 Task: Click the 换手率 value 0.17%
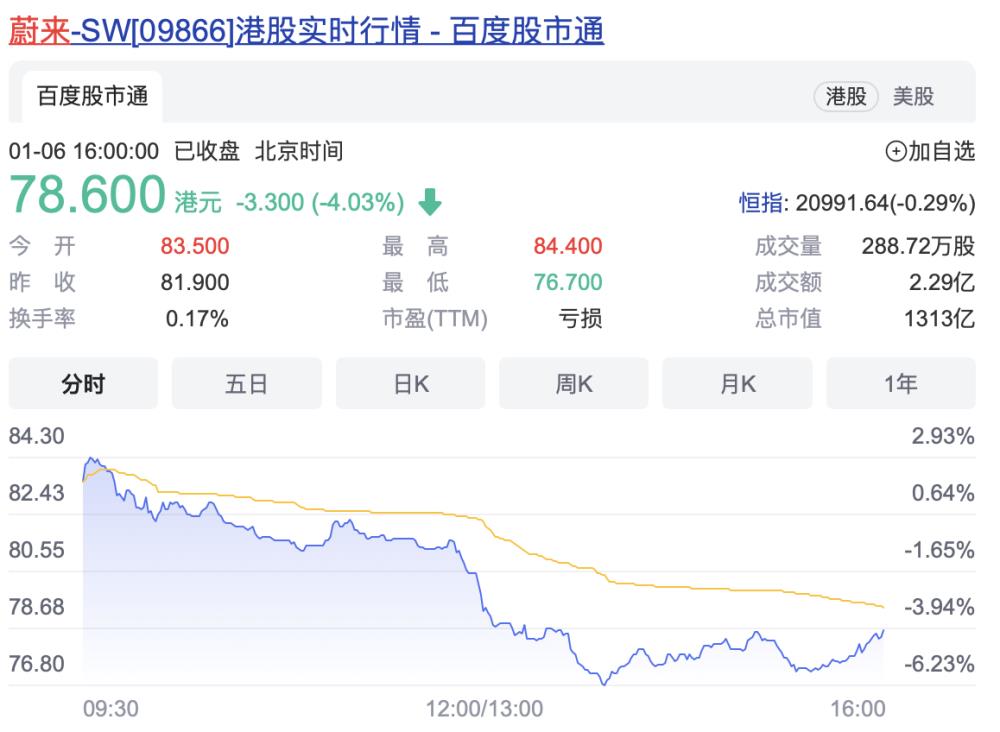(x=197, y=319)
